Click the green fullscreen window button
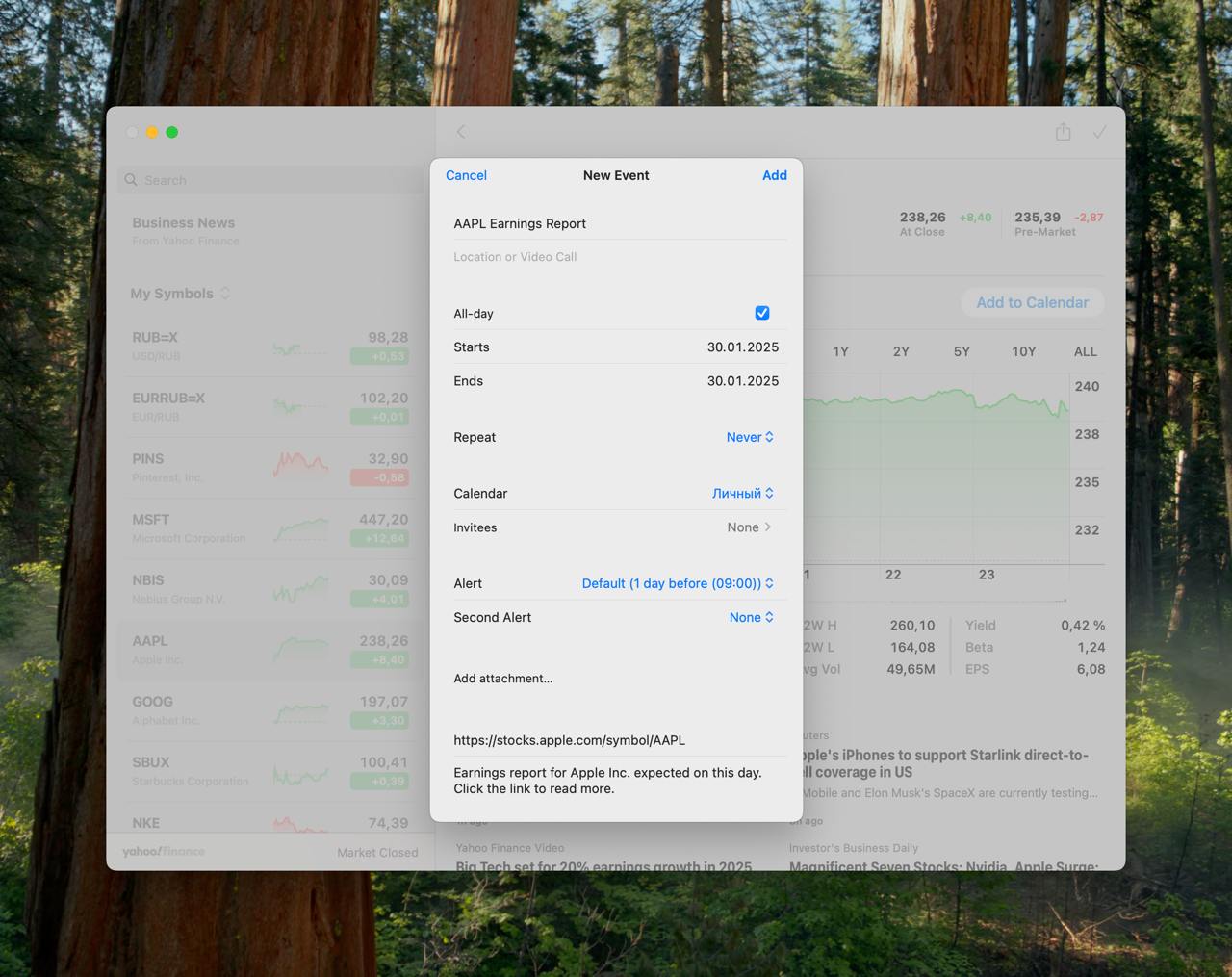This screenshot has height=977, width=1232. [x=171, y=132]
